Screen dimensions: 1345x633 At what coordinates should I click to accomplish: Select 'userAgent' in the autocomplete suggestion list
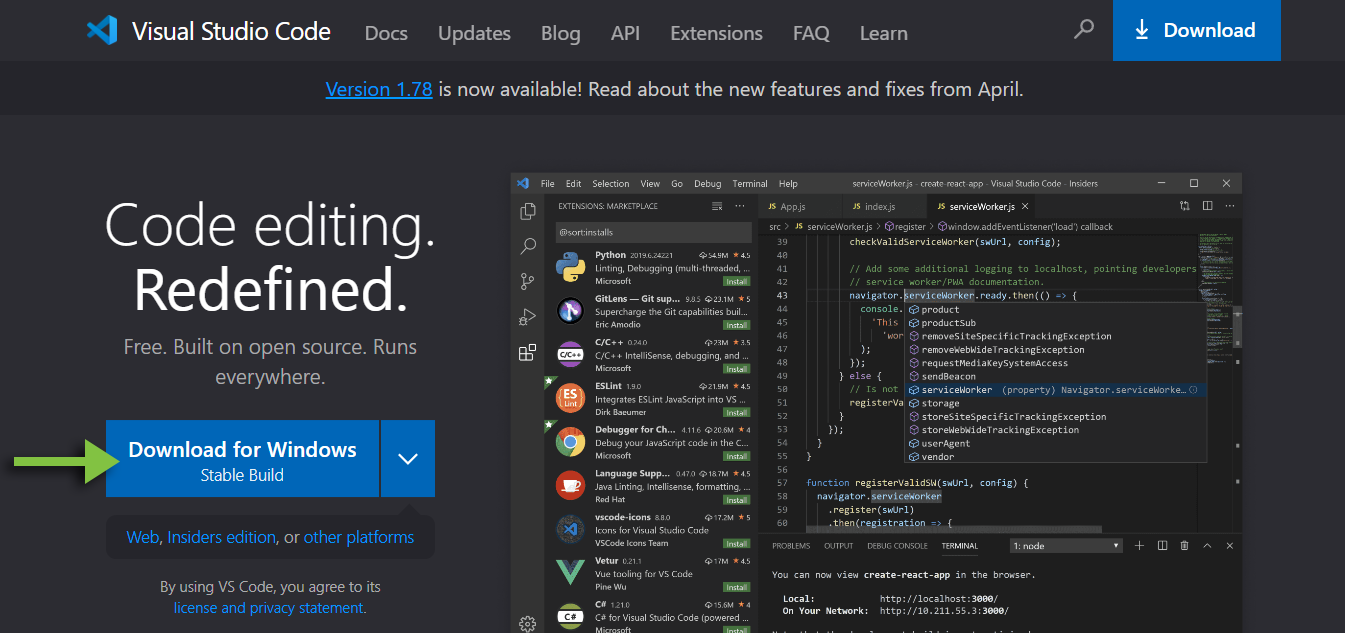pos(1054,443)
